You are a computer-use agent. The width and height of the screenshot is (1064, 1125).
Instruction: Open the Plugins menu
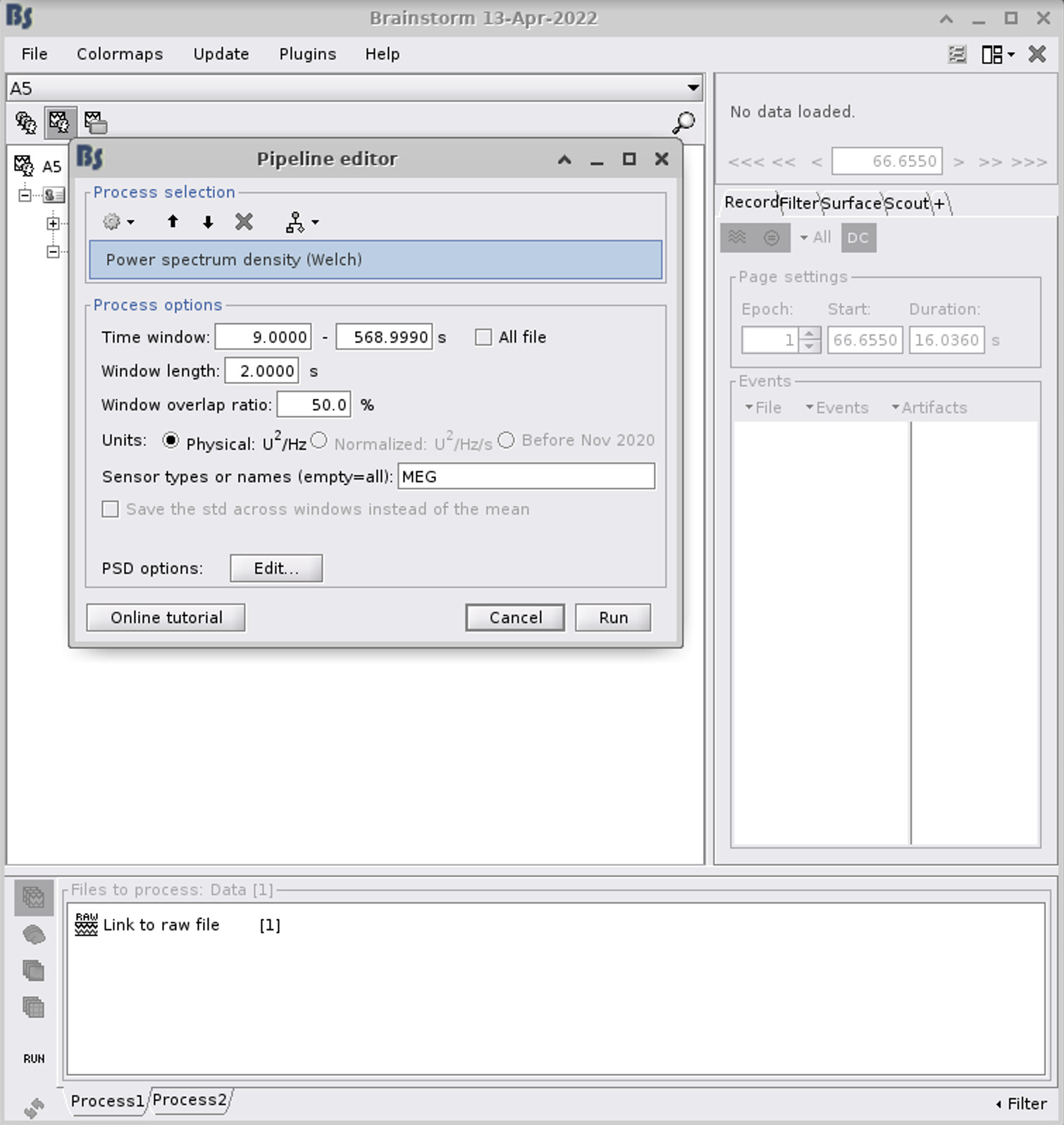click(307, 54)
